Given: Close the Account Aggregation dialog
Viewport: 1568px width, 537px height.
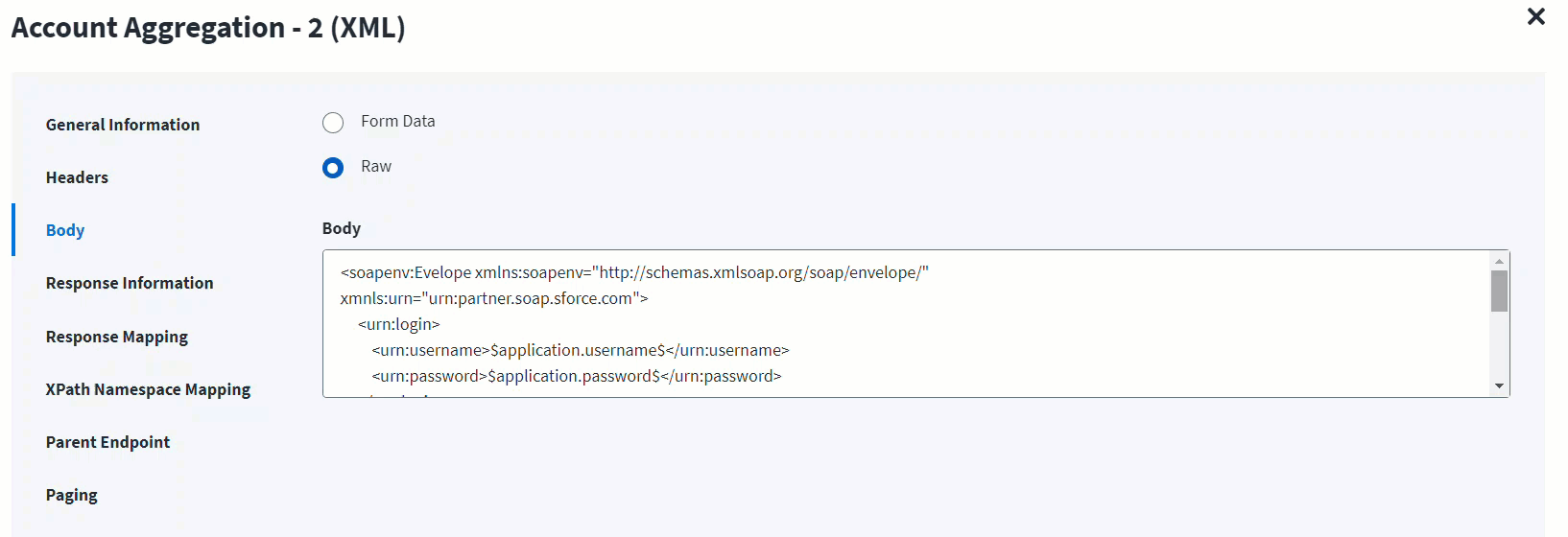Looking at the screenshot, I should click(x=1535, y=17).
